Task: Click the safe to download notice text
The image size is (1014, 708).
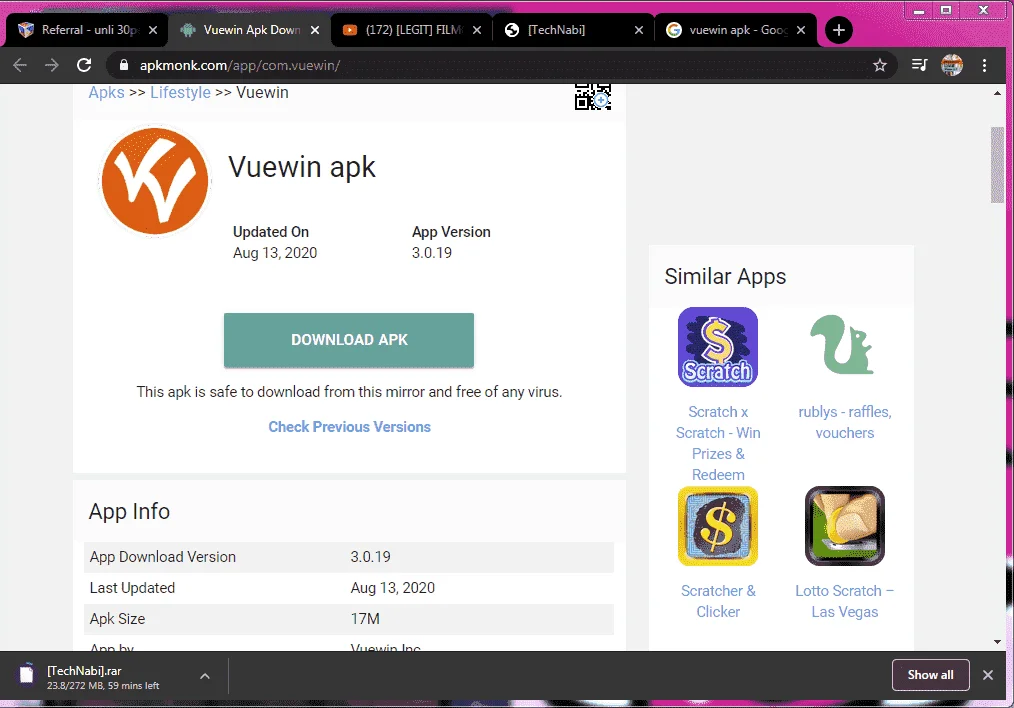Action: coord(349,392)
